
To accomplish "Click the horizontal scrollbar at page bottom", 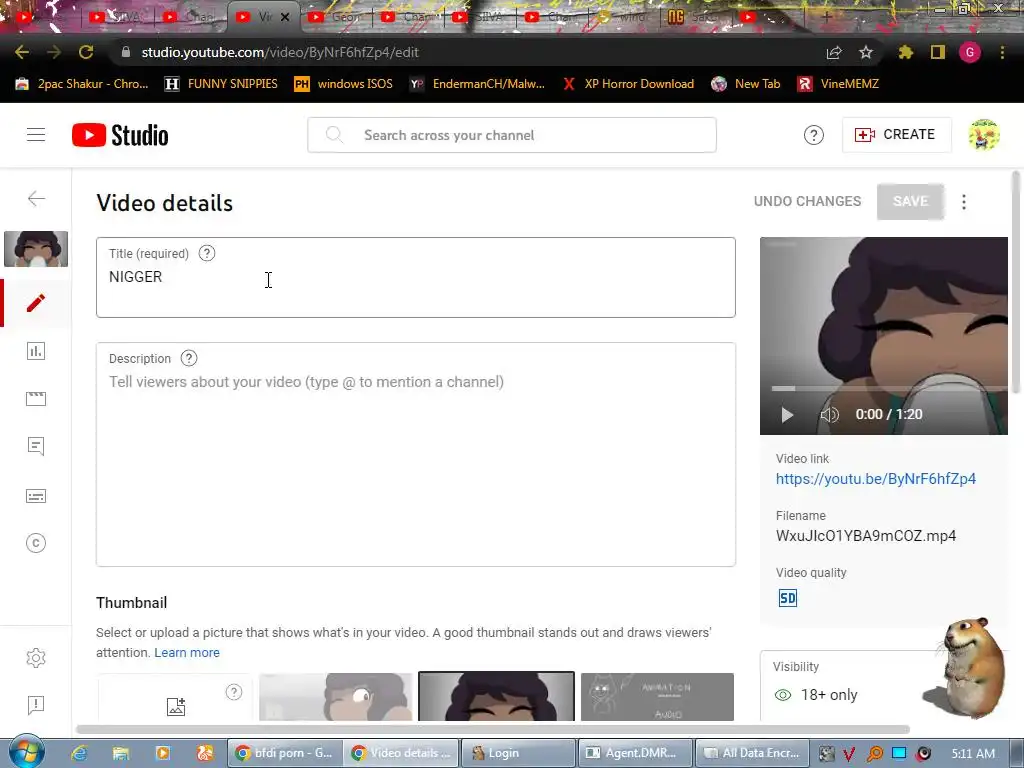I will click(493, 729).
